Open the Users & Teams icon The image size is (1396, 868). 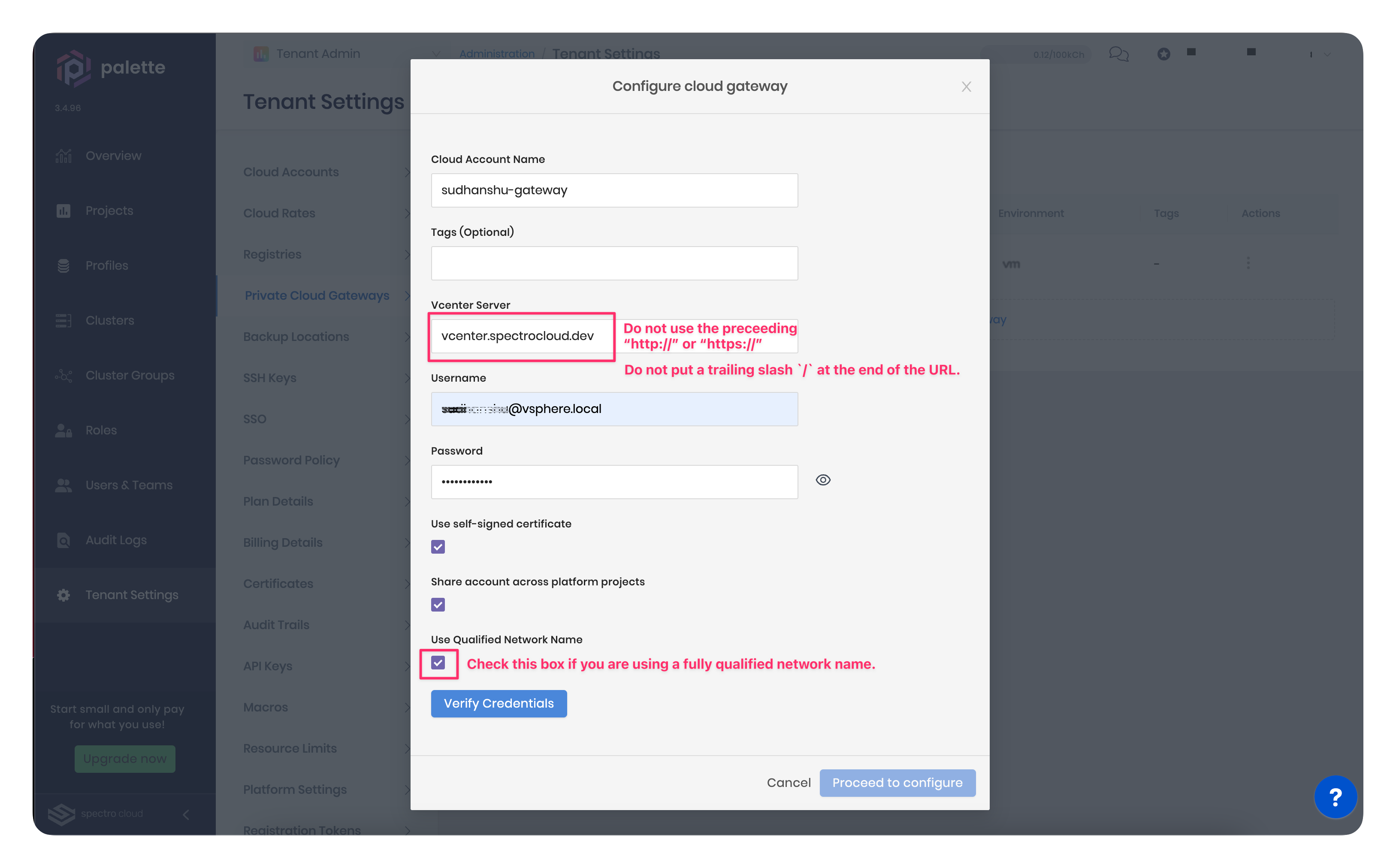tap(63, 485)
